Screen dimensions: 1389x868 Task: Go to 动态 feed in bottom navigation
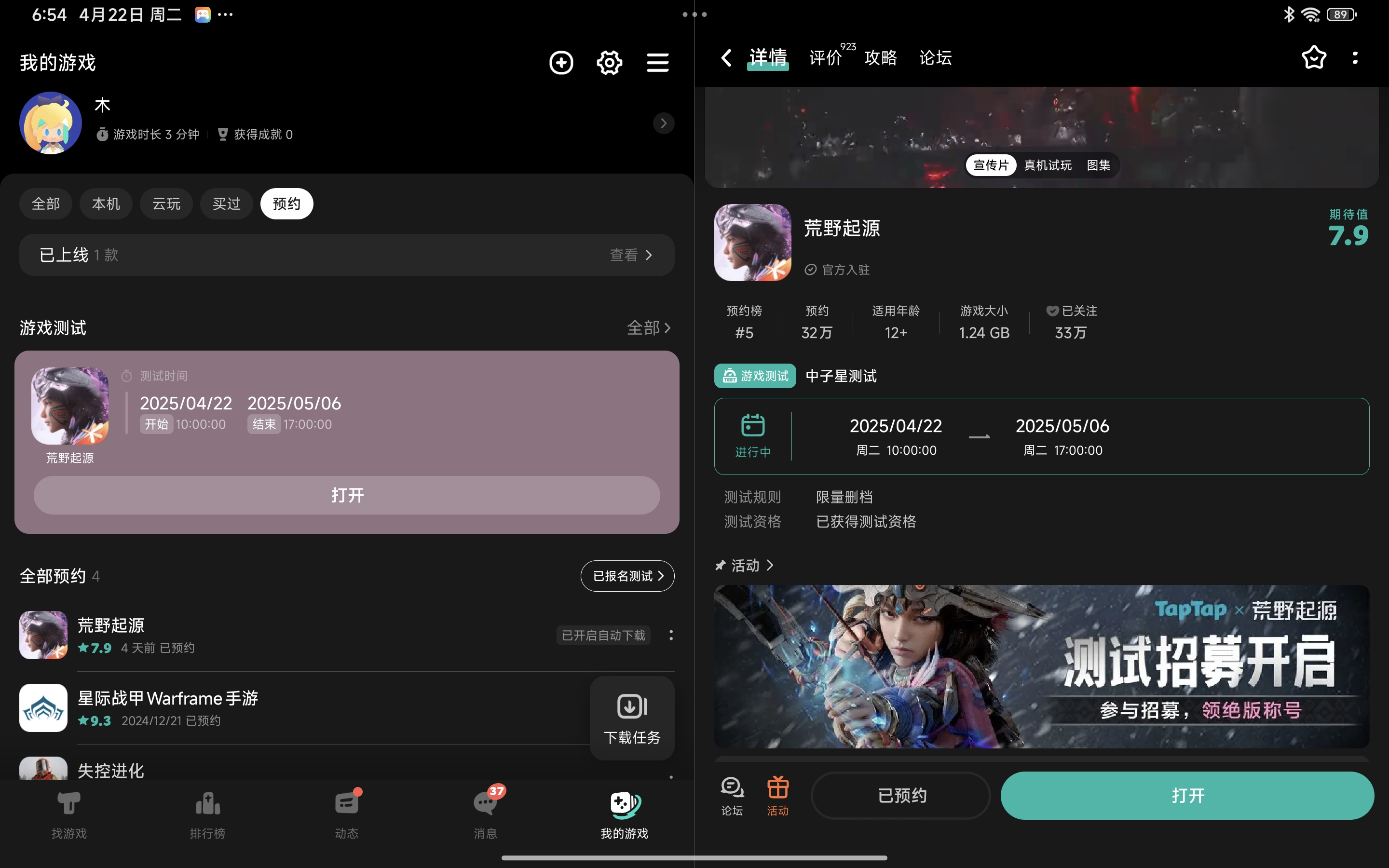[347, 815]
